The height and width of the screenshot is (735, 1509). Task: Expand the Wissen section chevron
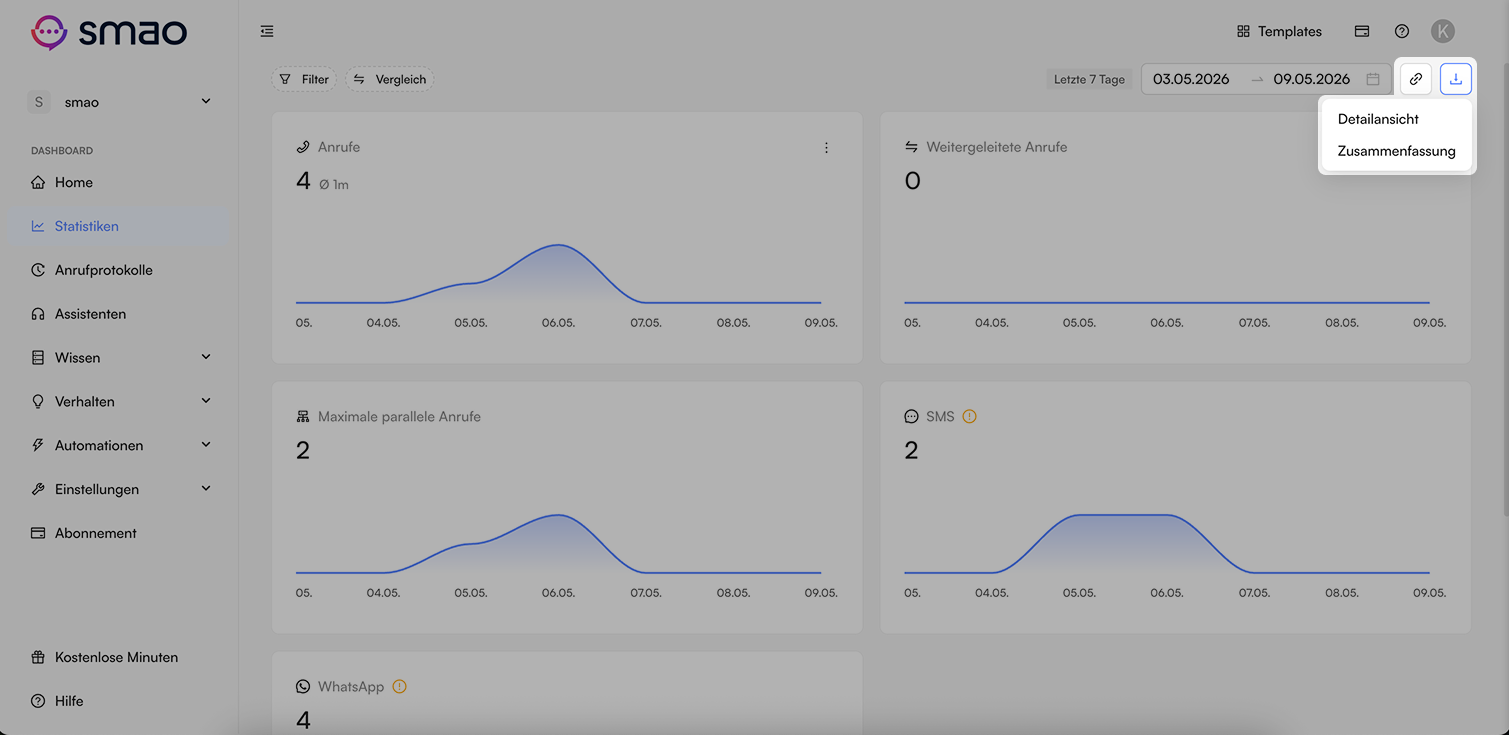(206, 358)
